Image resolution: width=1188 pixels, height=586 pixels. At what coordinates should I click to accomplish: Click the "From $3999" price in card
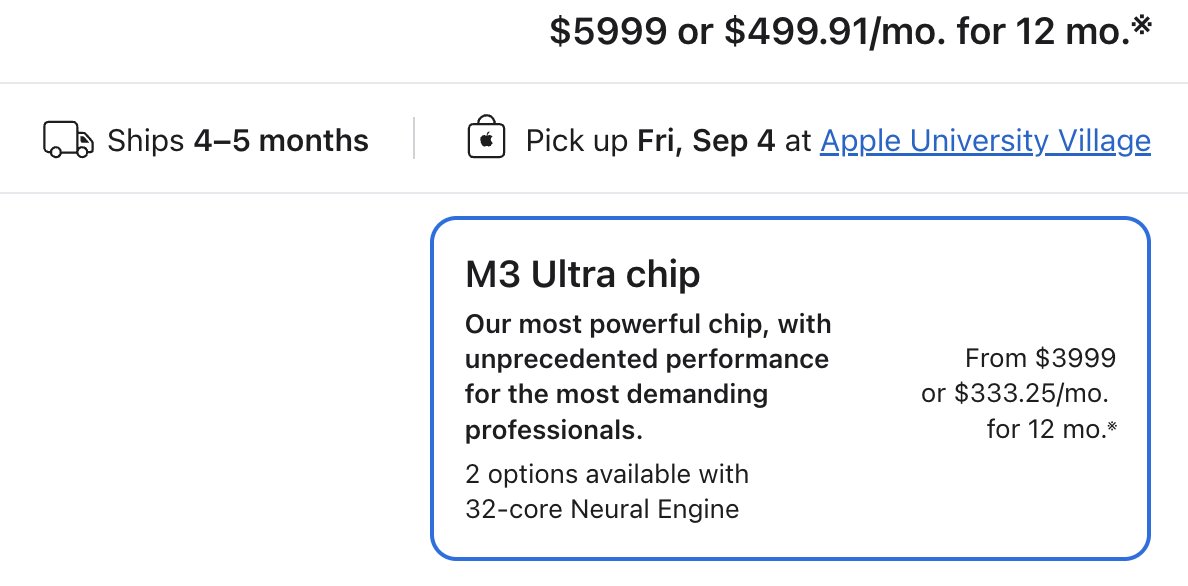coord(1040,357)
